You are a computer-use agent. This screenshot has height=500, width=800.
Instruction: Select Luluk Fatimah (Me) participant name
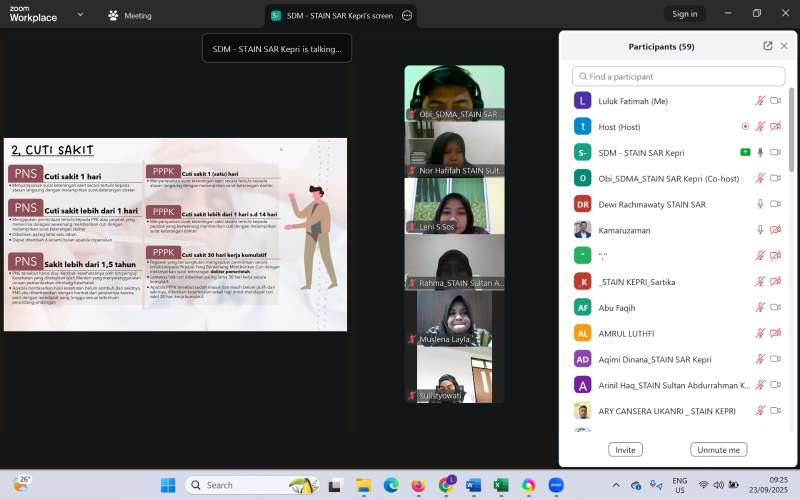click(x=633, y=101)
